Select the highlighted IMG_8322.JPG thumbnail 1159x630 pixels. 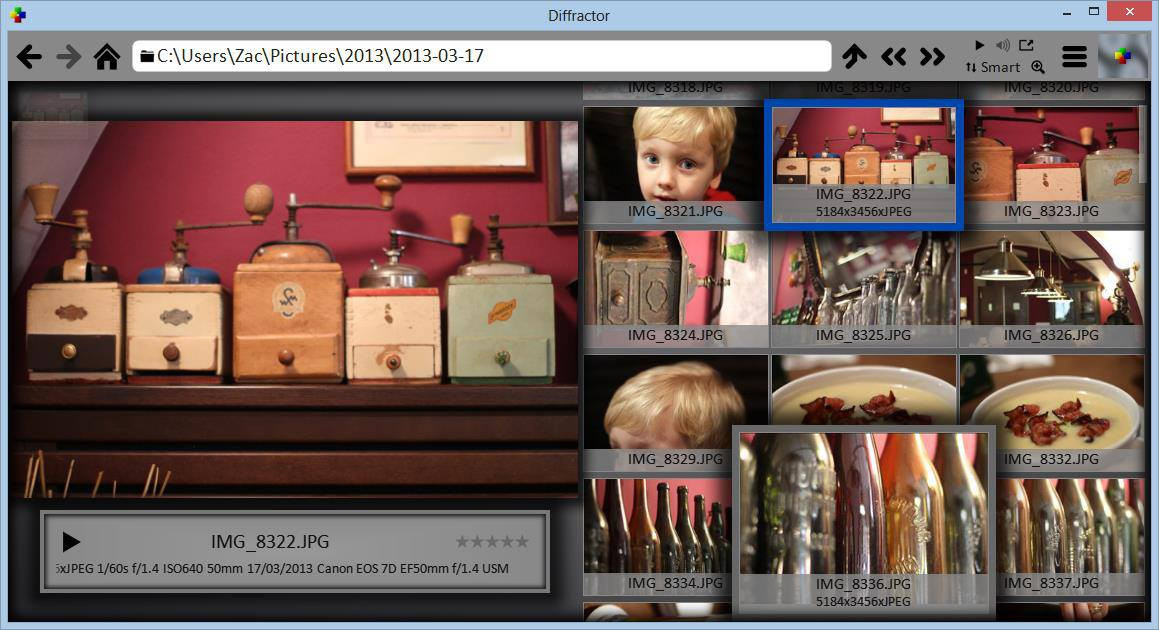point(863,164)
